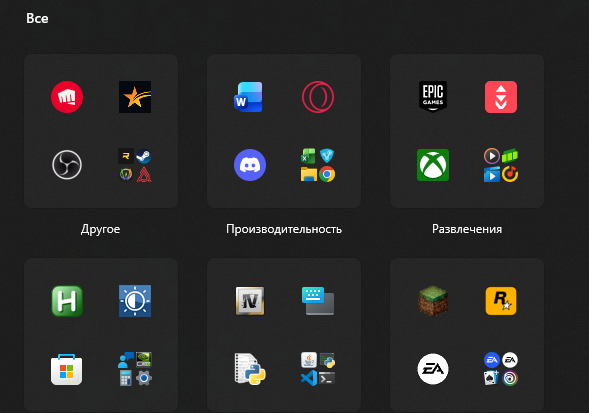Image resolution: width=589 pixels, height=413 pixels.
Task: Launch Minecraft grass block icon
Action: tap(433, 301)
